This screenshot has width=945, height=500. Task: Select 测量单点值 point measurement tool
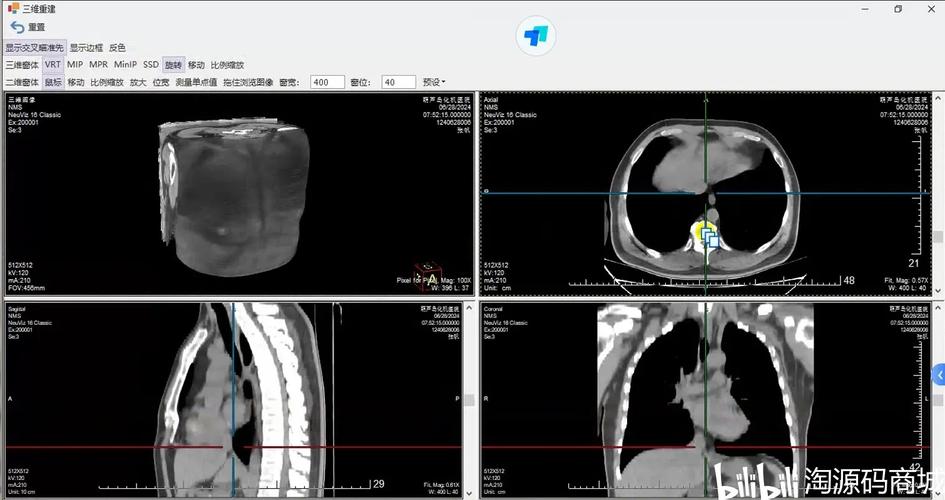196,82
